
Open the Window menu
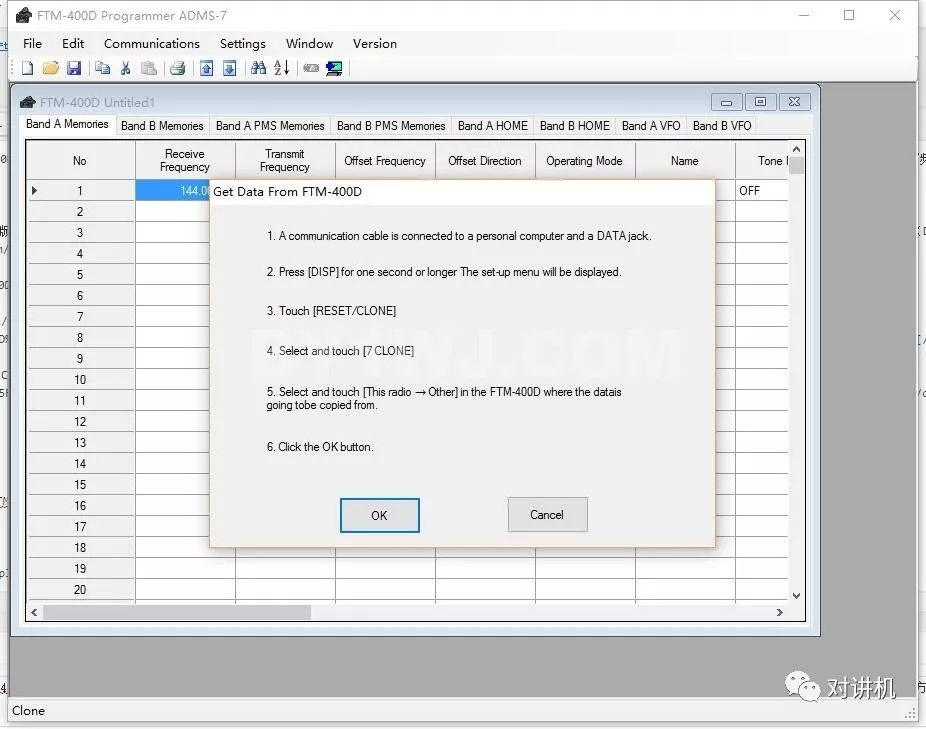tap(309, 43)
